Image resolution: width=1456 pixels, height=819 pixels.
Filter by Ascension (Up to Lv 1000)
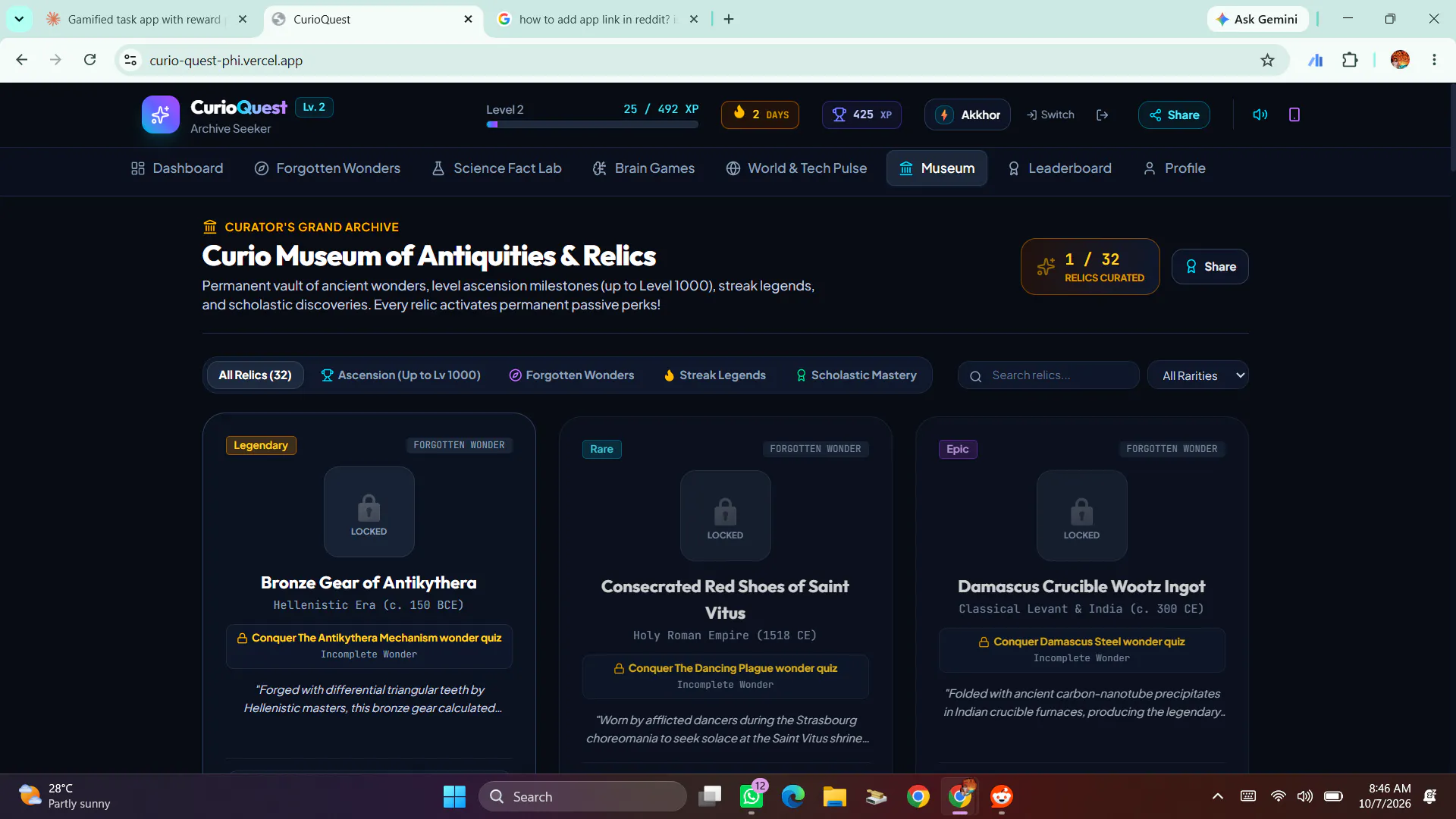(400, 375)
